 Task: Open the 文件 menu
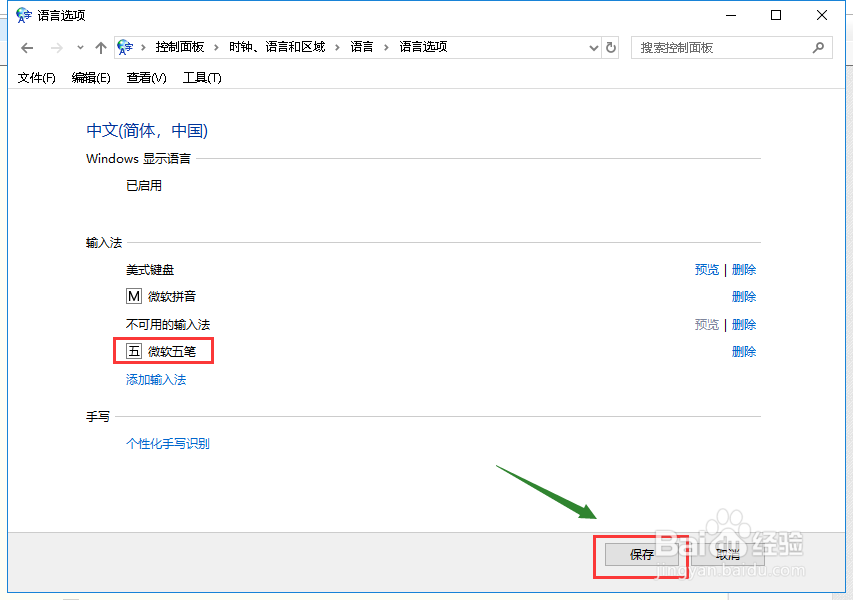point(36,77)
